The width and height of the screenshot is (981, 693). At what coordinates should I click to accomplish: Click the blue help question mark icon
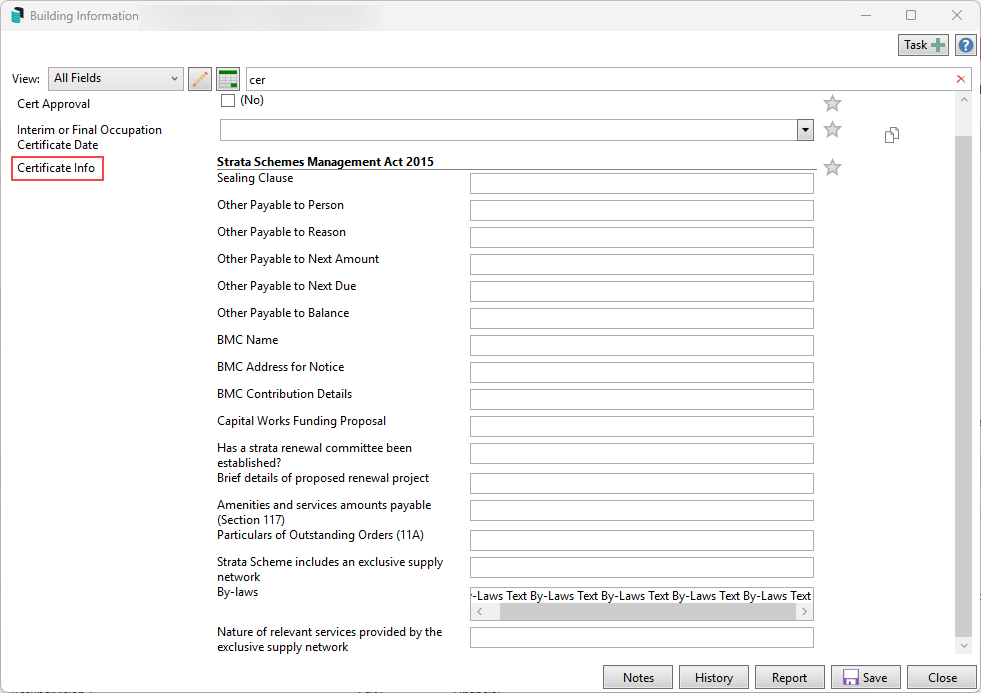pos(966,45)
